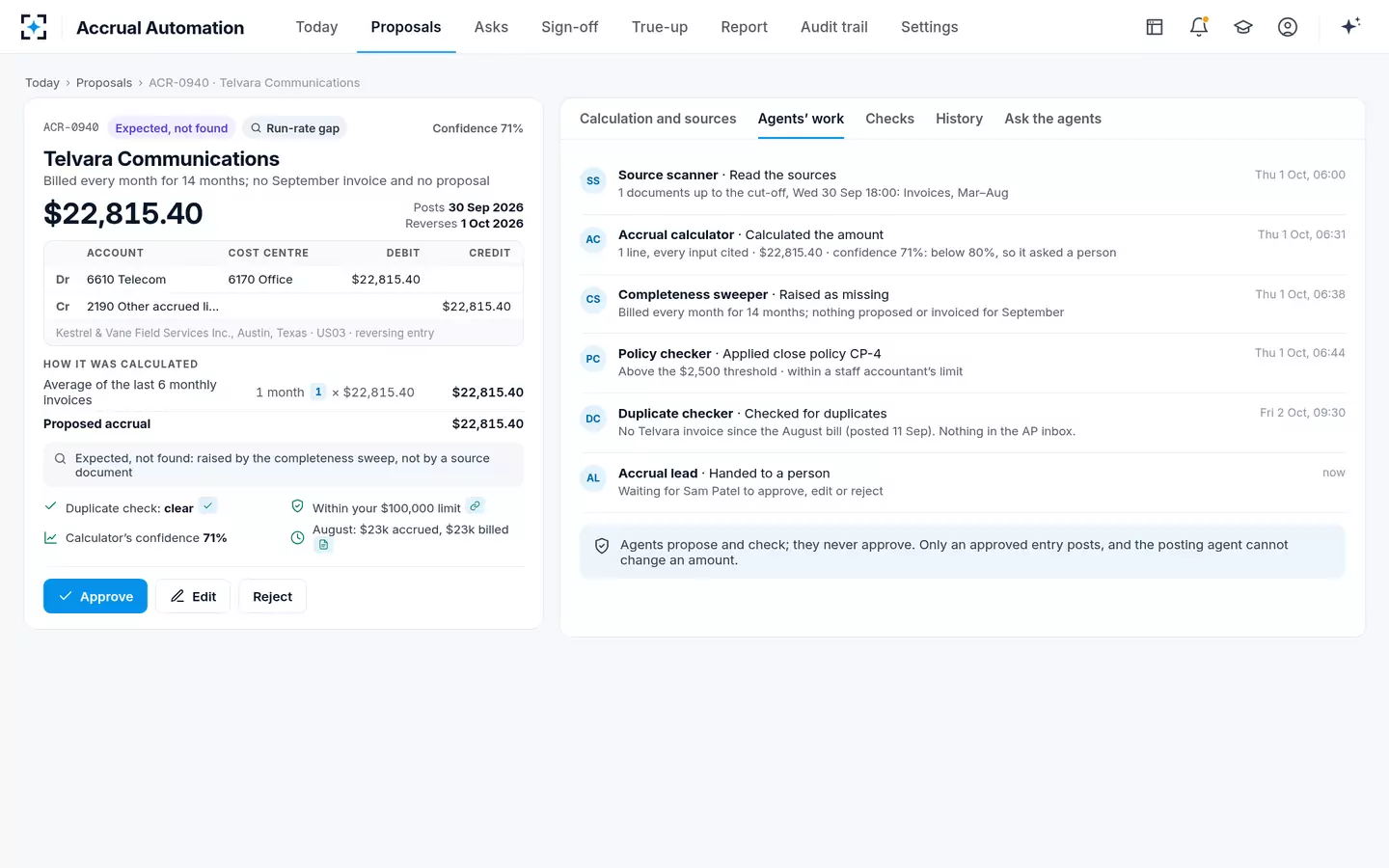Screen dimensions: 1389x868
Task: Click the Today breadcrumb link
Action: click(42, 83)
